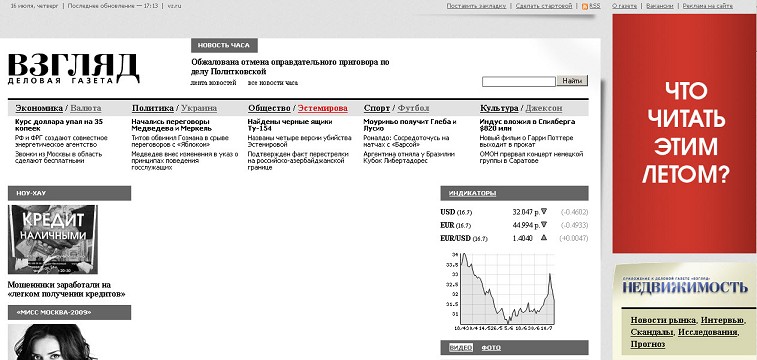Read Курс доллара упал на 35 копеек
Image resolution: width=757 pixels, height=360 pixels.
(59, 125)
